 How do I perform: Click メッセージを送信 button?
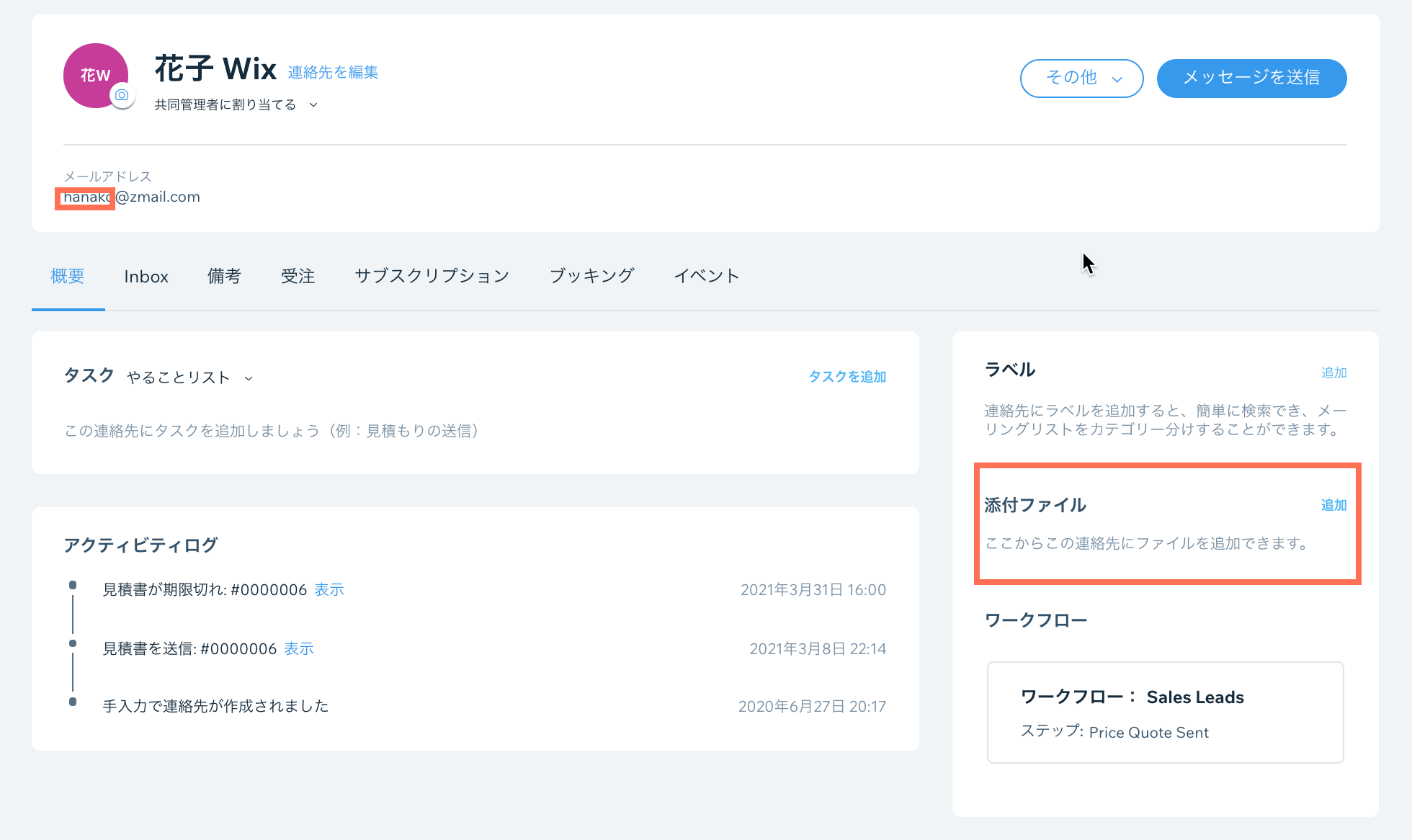[x=1251, y=78]
